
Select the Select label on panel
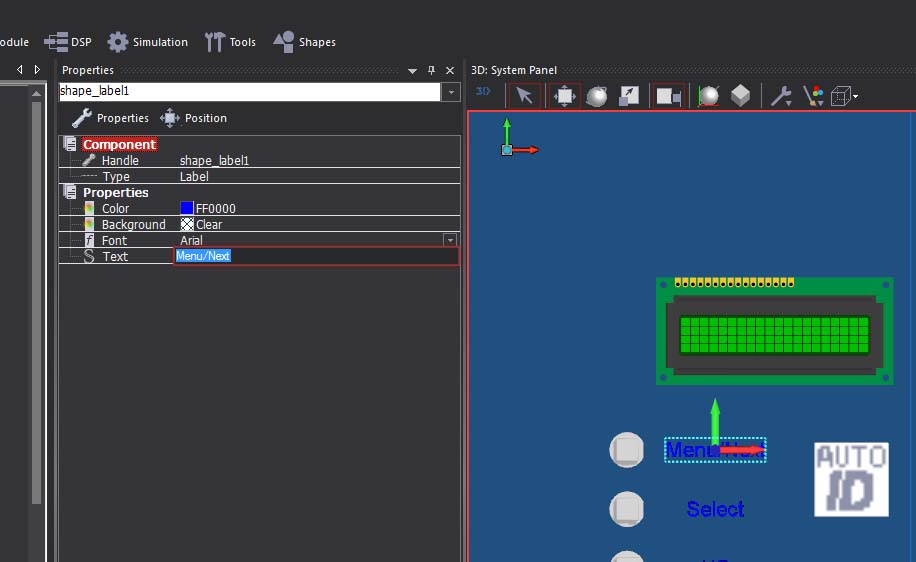click(x=715, y=509)
